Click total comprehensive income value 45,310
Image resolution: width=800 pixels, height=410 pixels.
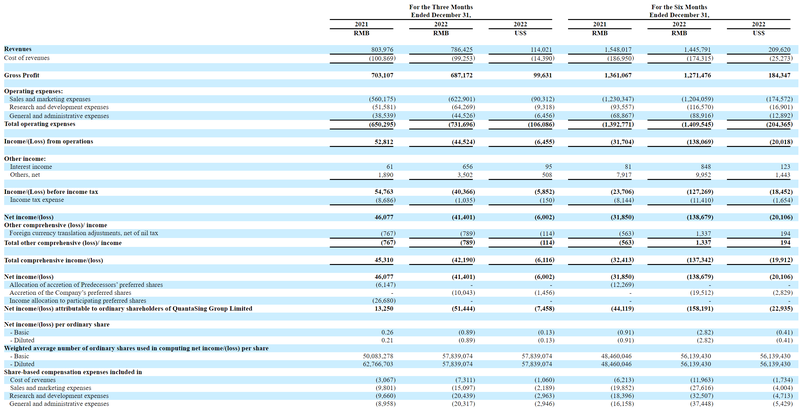384,260
